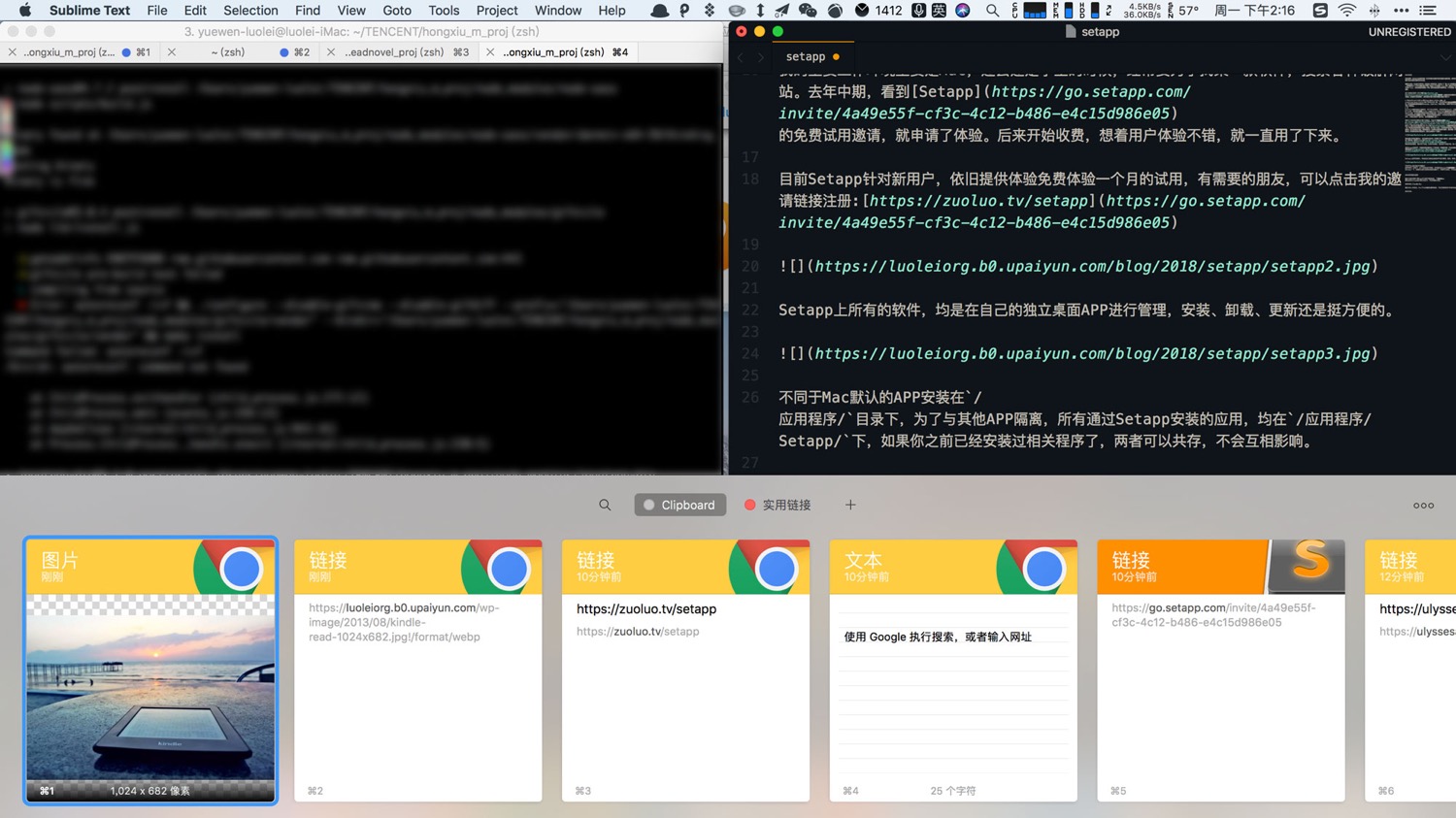Click the Wi-Fi status icon
This screenshot has height=818, width=1456.
(1346, 11)
